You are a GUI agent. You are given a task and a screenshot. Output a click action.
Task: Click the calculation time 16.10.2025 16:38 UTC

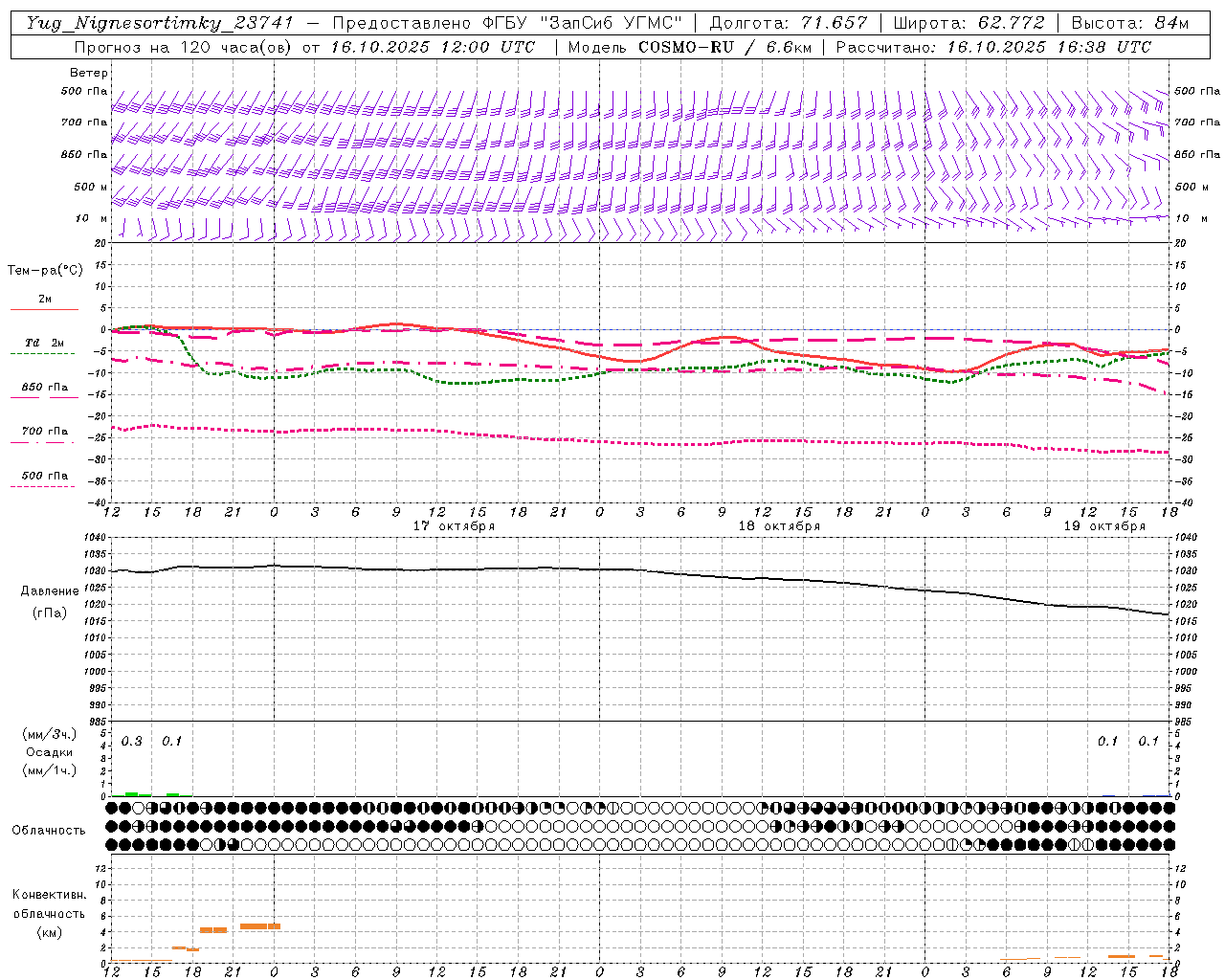pos(1049,47)
